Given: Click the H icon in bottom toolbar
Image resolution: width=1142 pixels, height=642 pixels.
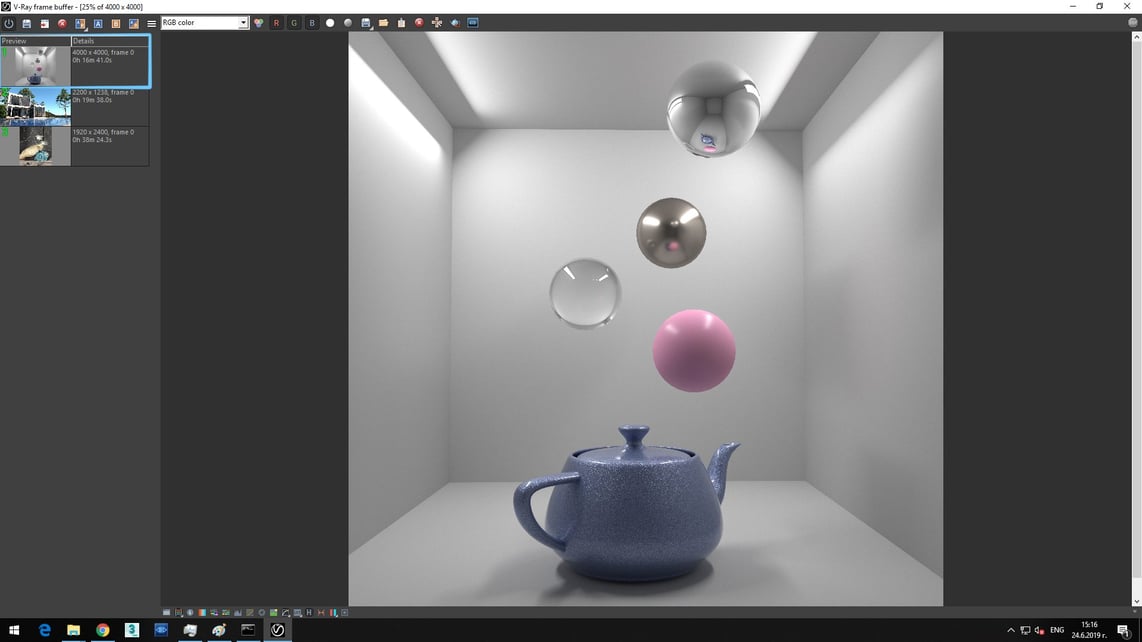Looking at the screenshot, I should (309, 612).
